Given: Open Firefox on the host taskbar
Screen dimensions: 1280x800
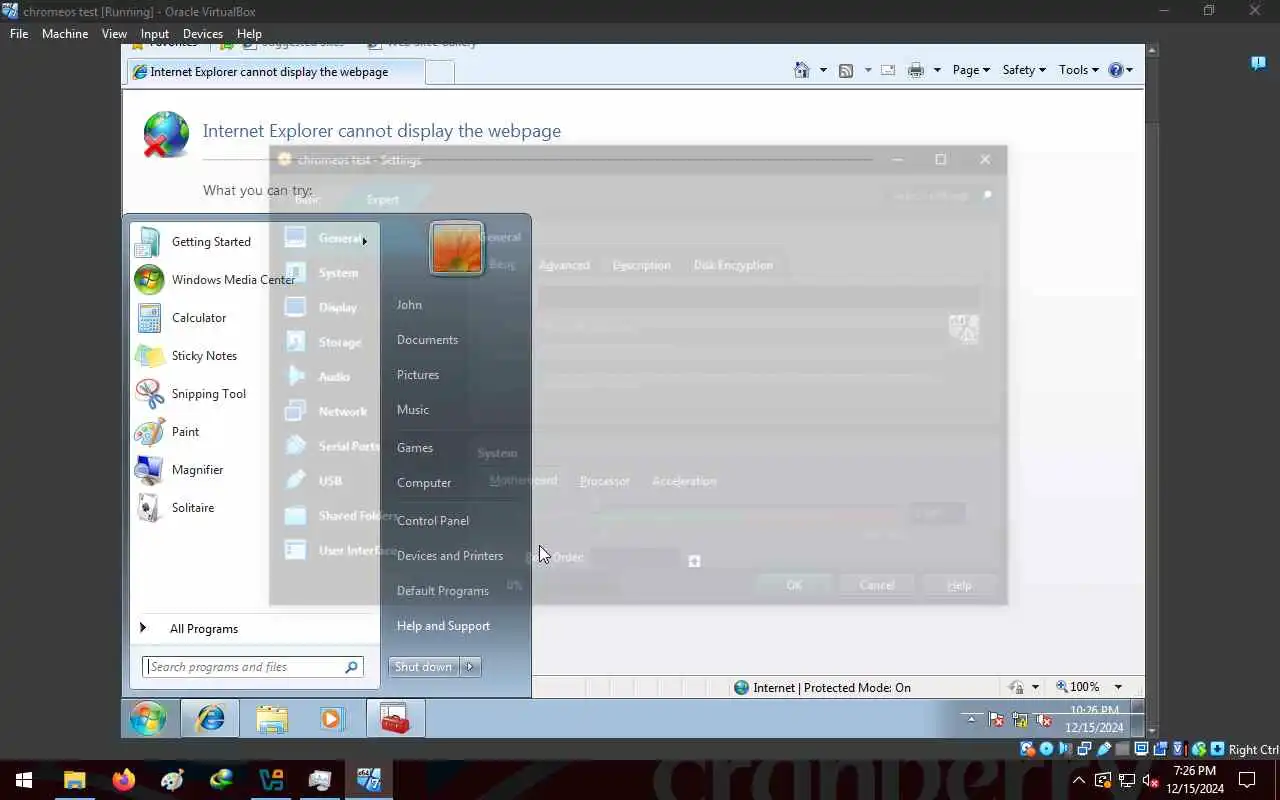Looking at the screenshot, I should coord(124,780).
